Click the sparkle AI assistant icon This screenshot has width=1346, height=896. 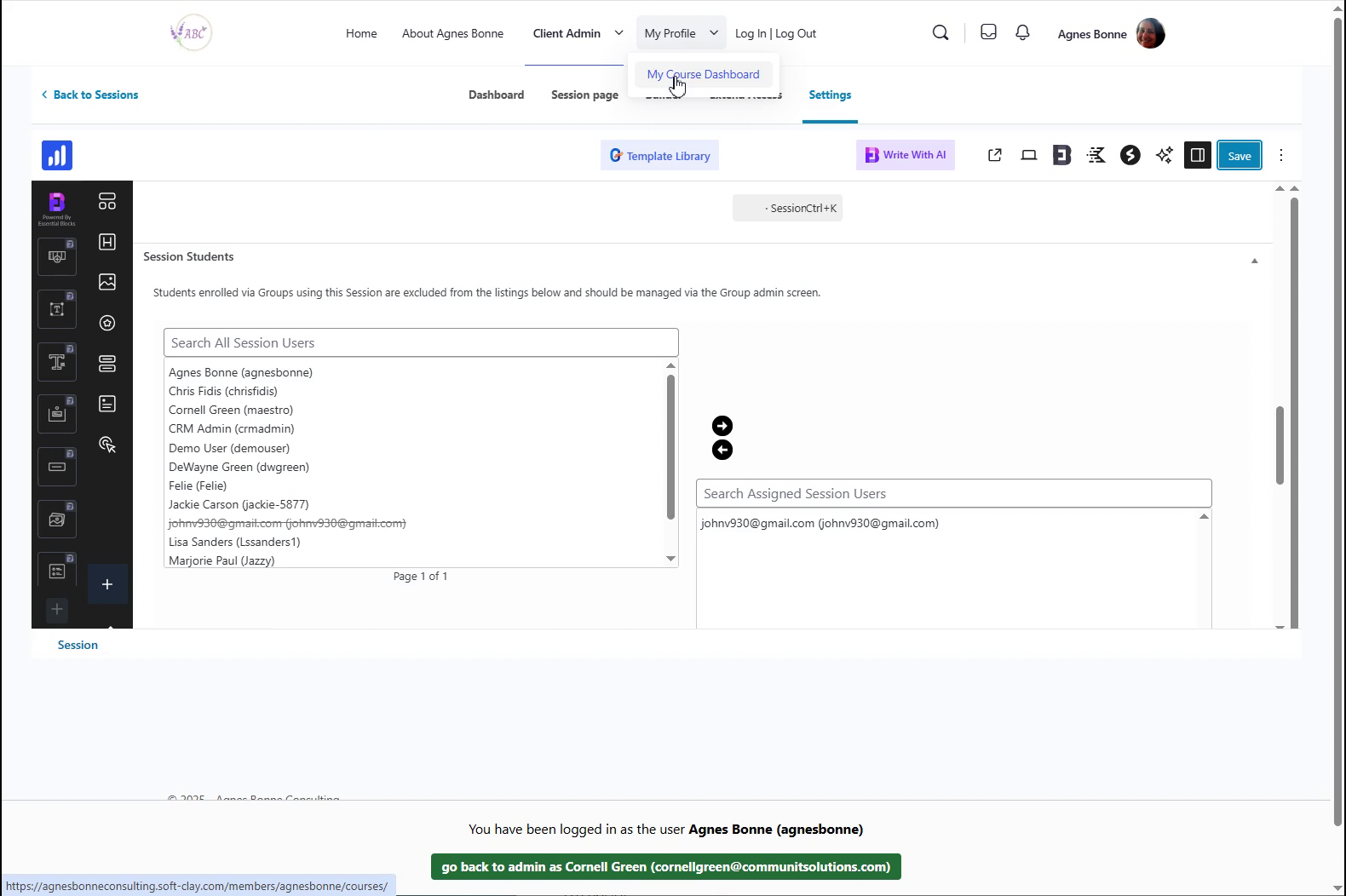(1164, 155)
